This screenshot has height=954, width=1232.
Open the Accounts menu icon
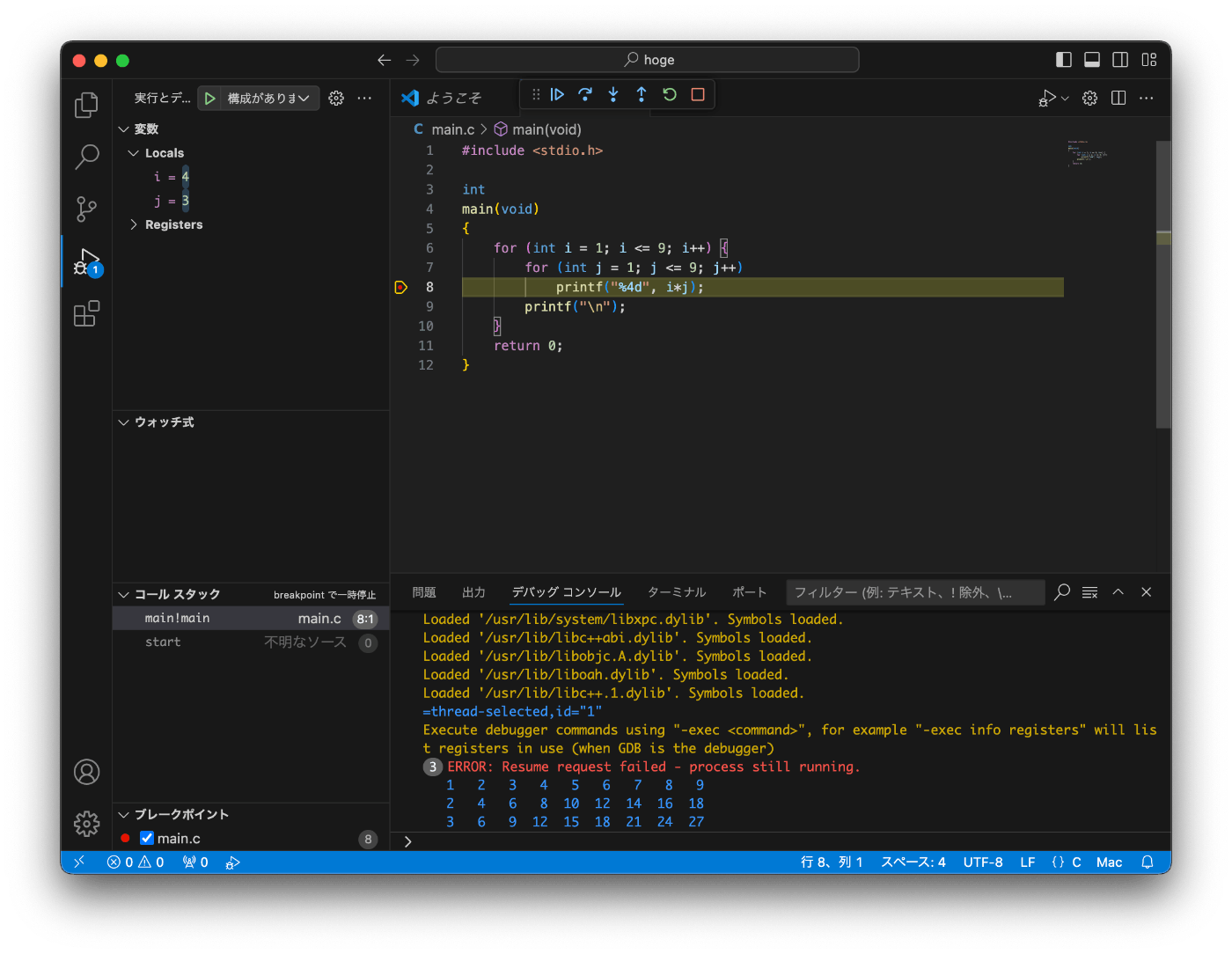click(x=86, y=772)
